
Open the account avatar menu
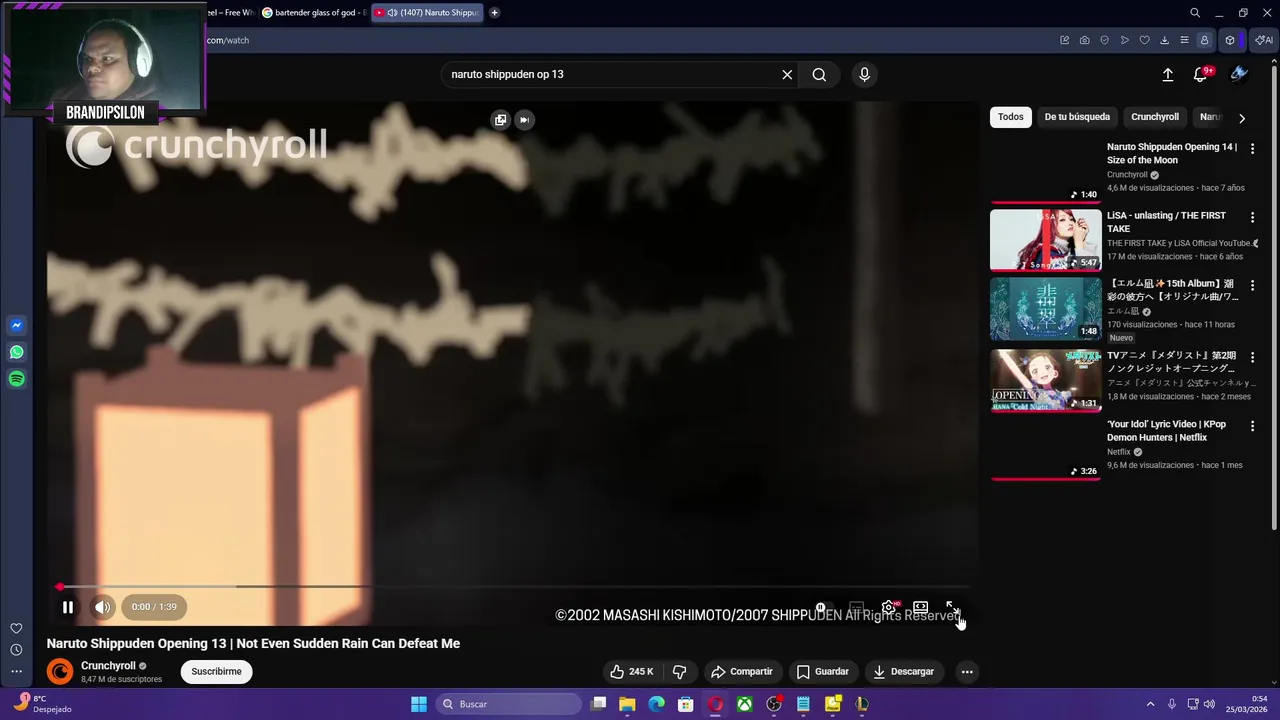[1239, 74]
